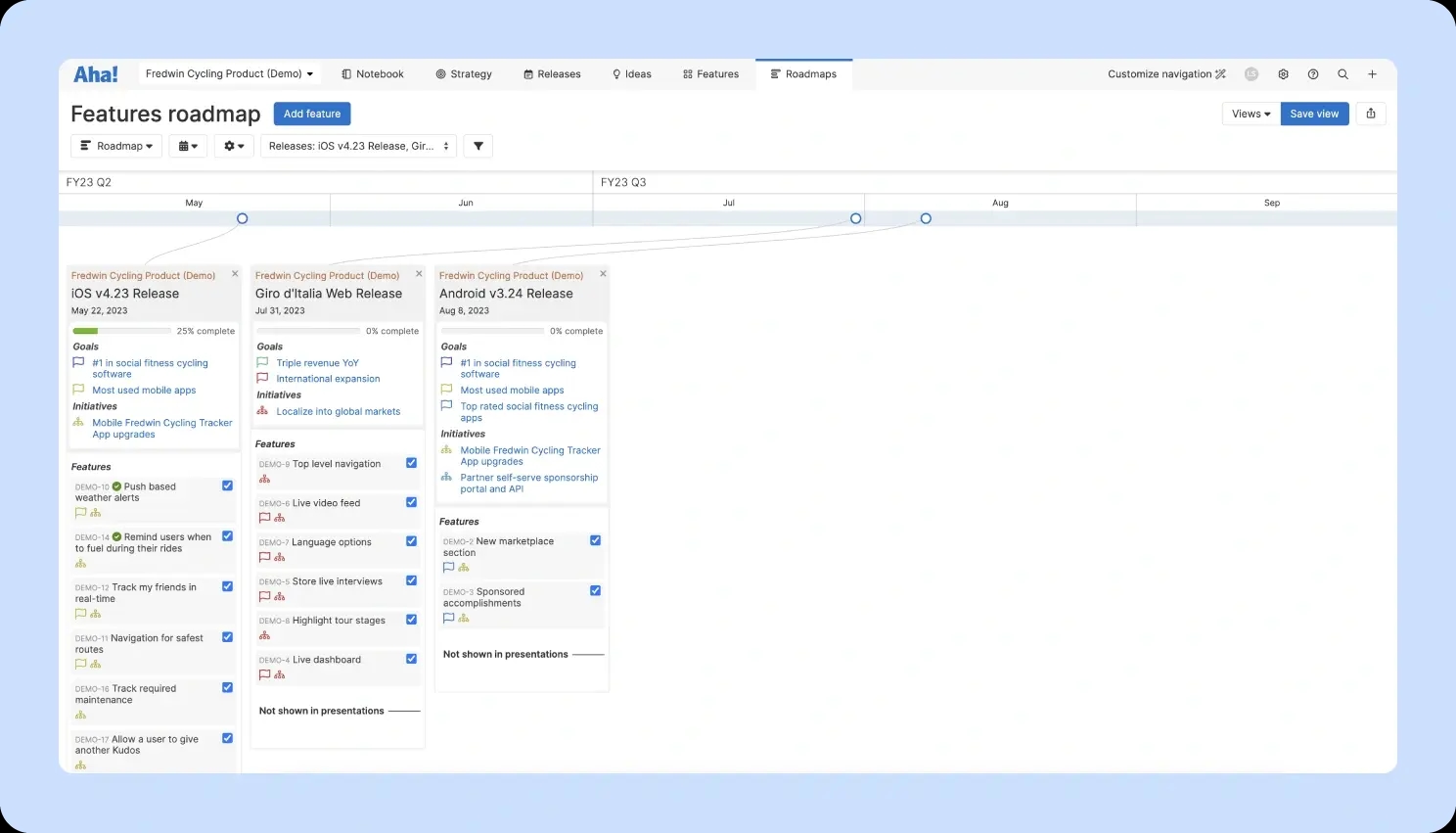Toggle checkbox for Navigation for safest routes
Screen dimensions: 1456x833
(227, 637)
